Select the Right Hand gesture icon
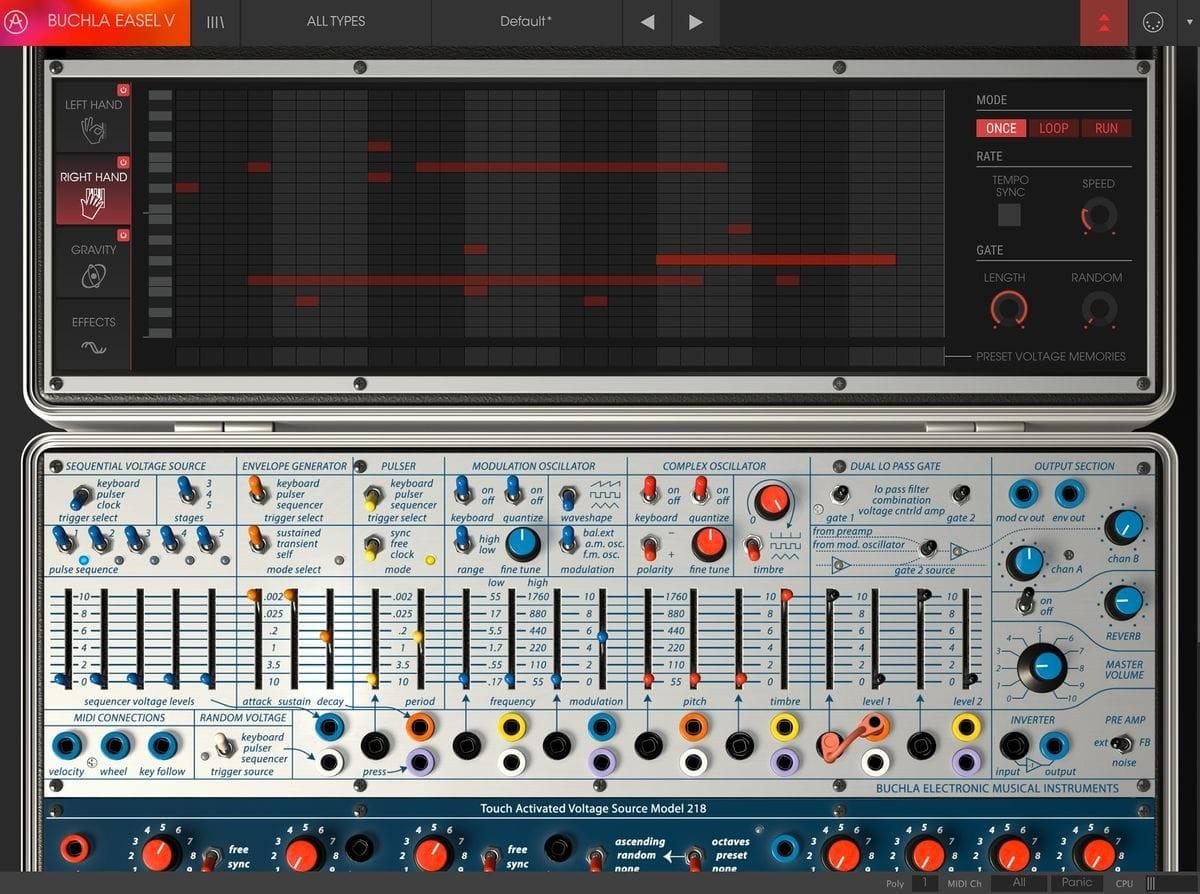The width and height of the screenshot is (1200, 894). (x=93, y=201)
